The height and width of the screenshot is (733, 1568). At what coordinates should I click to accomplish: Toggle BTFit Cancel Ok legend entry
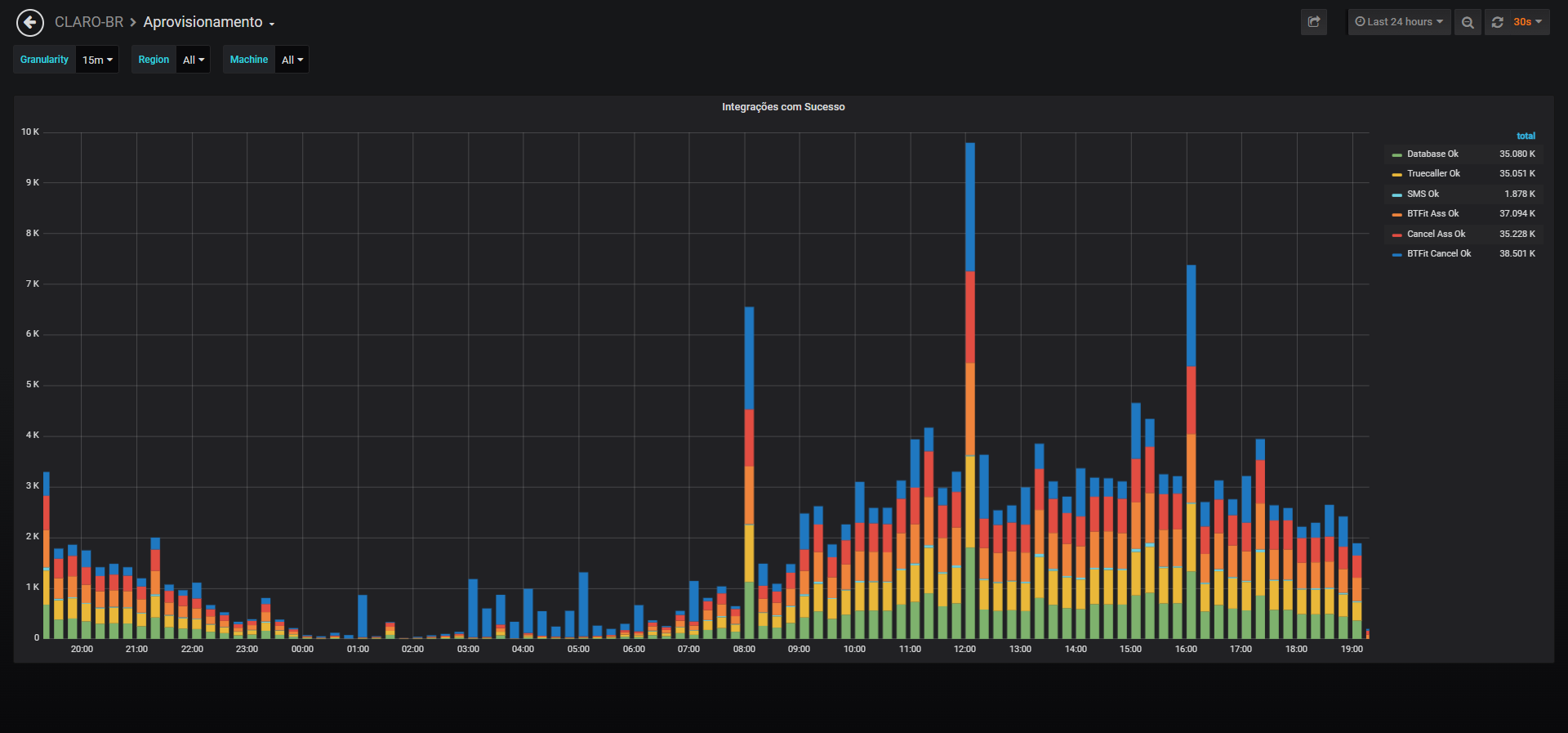[x=1439, y=253]
